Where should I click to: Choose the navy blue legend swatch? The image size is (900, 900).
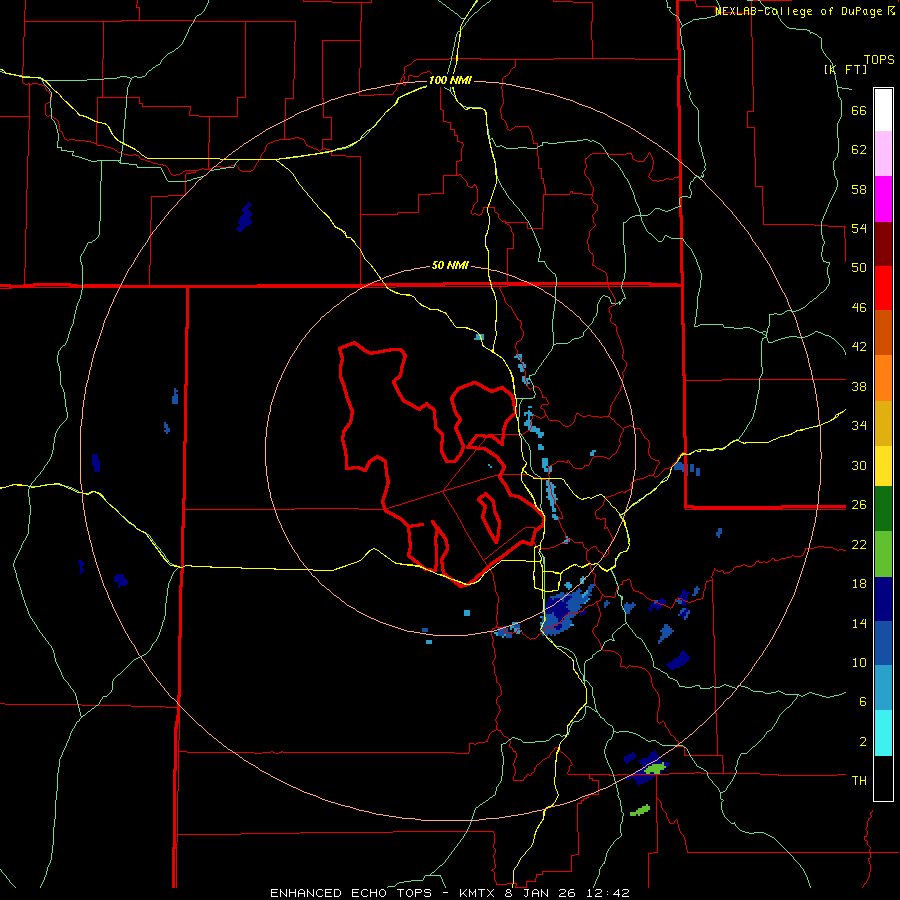pyautogui.click(x=883, y=599)
